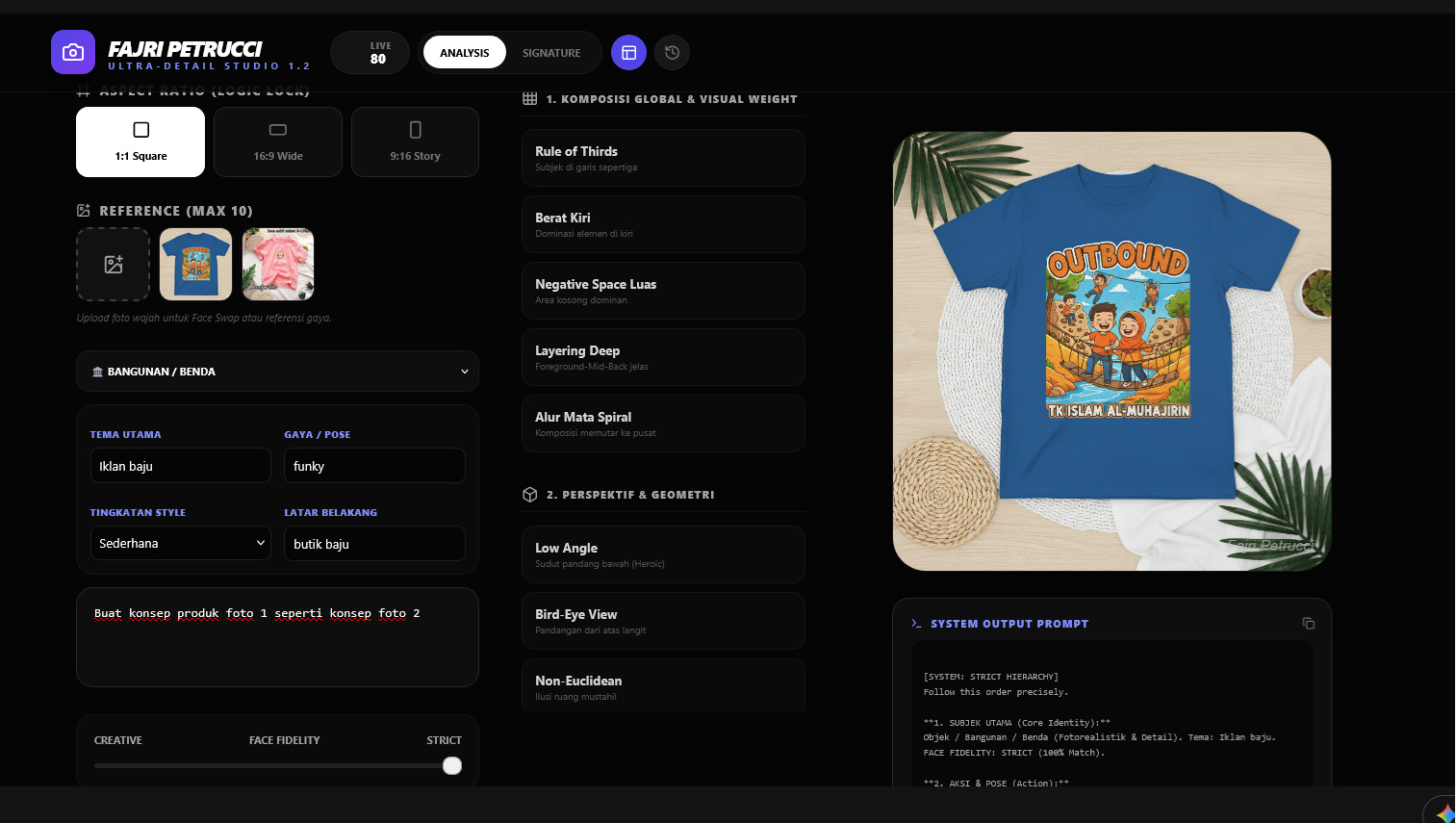Viewport: 1456px width, 823px height.
Task: Select the pink shirt reference thumbnail
Action: pos(278,265)
